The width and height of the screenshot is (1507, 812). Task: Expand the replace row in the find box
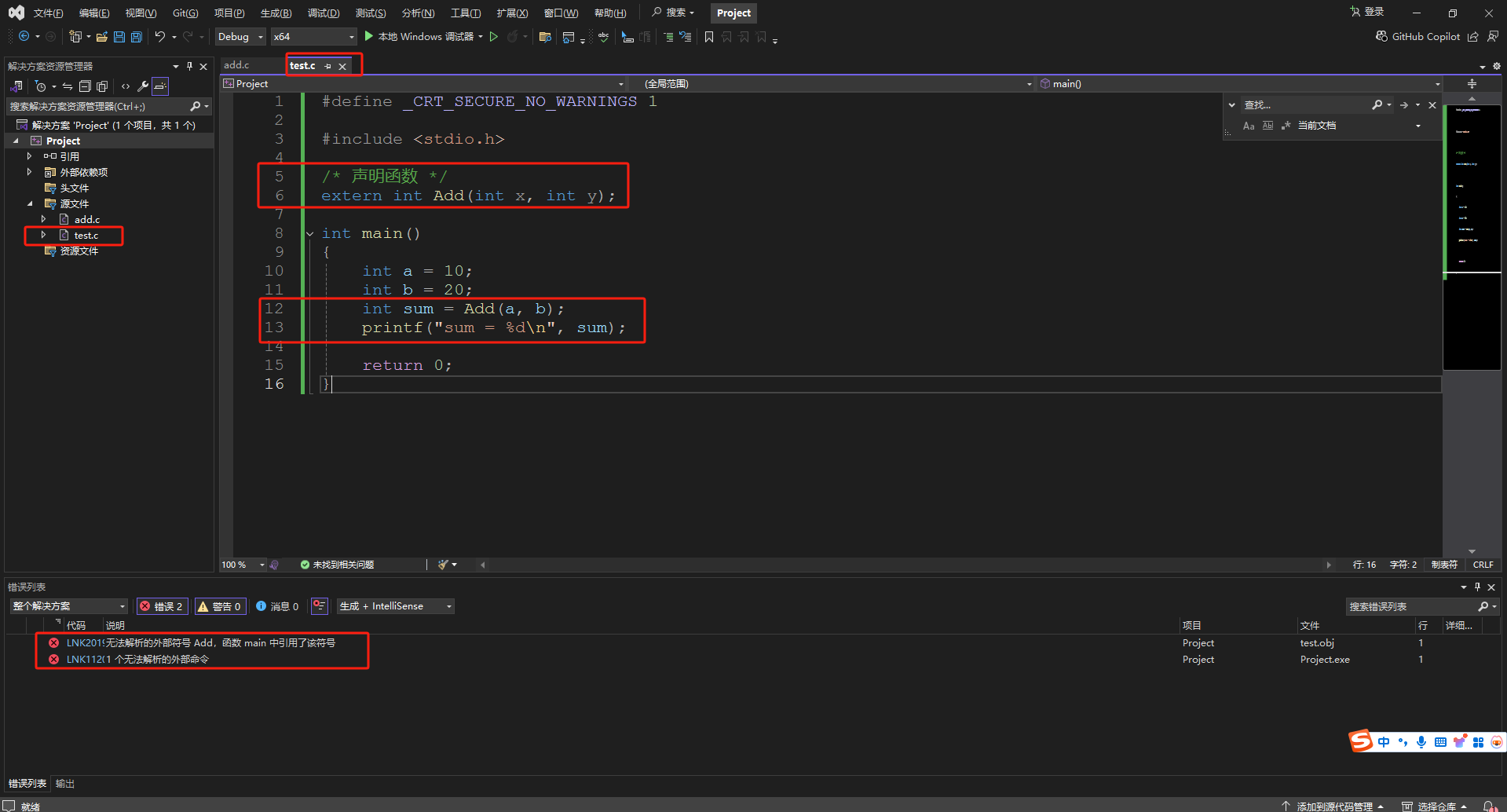coord(1231,104)
